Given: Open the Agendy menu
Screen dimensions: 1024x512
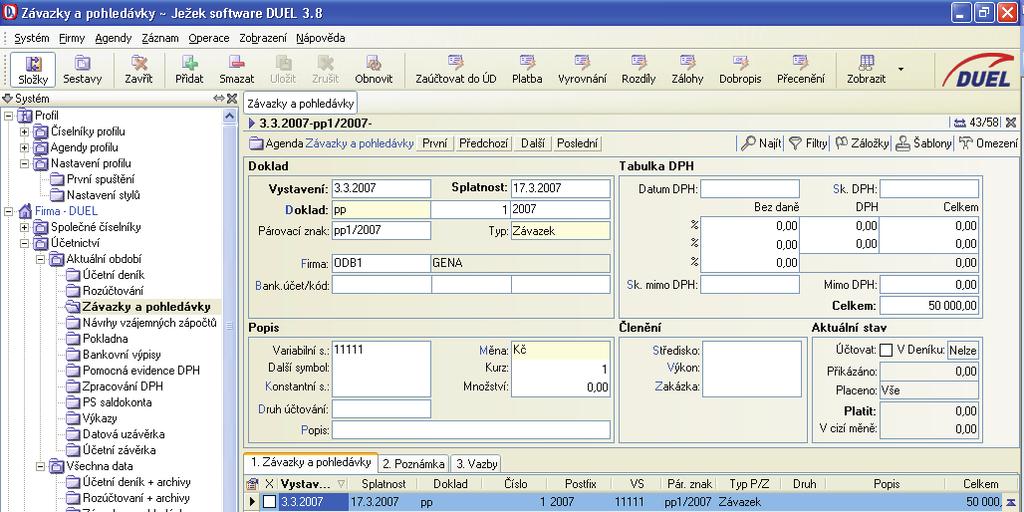Looking at the screenshot, I should [x=113, y=38].
